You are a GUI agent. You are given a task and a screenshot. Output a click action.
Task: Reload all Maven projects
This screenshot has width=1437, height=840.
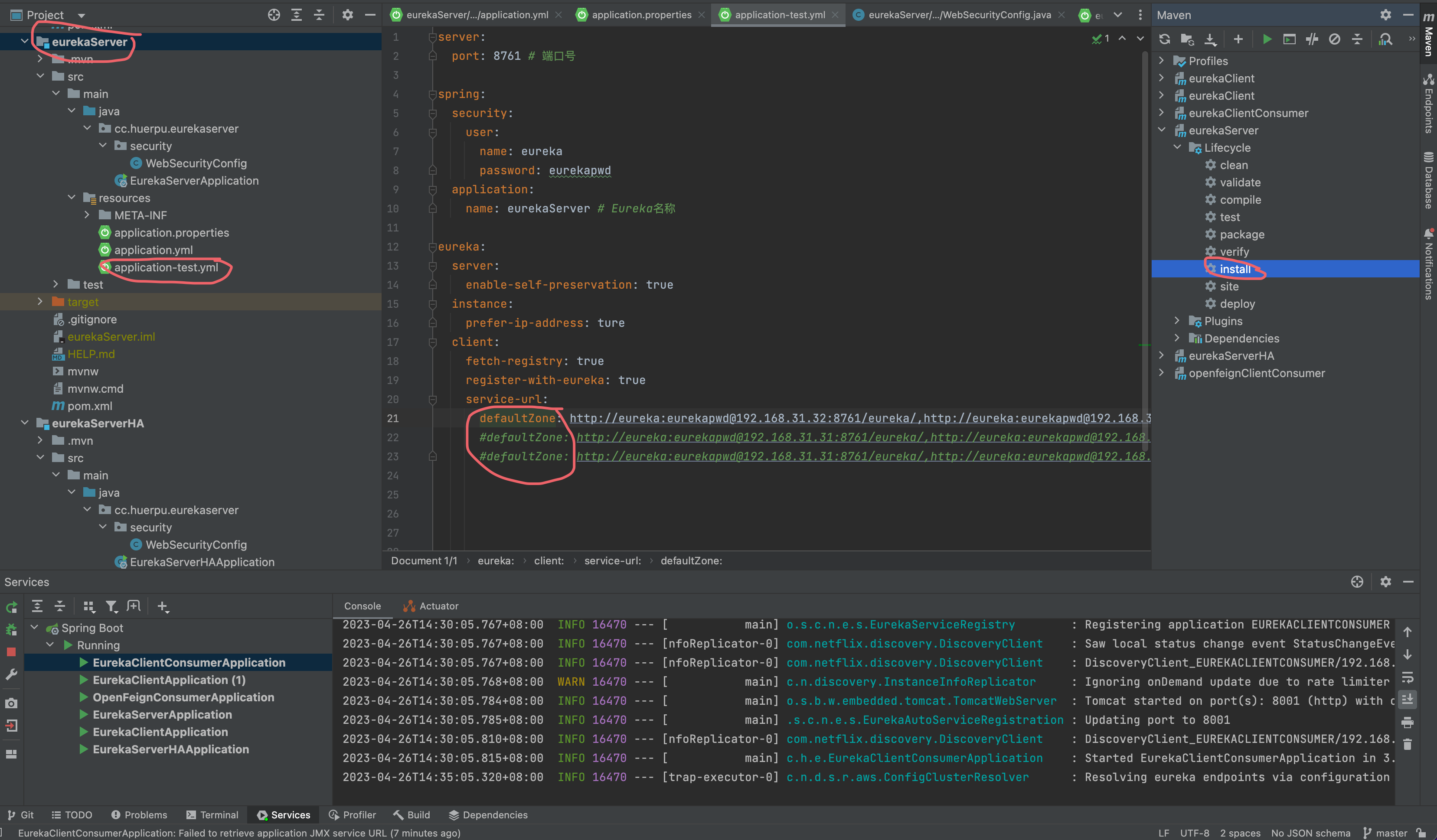coord(1164,39)
